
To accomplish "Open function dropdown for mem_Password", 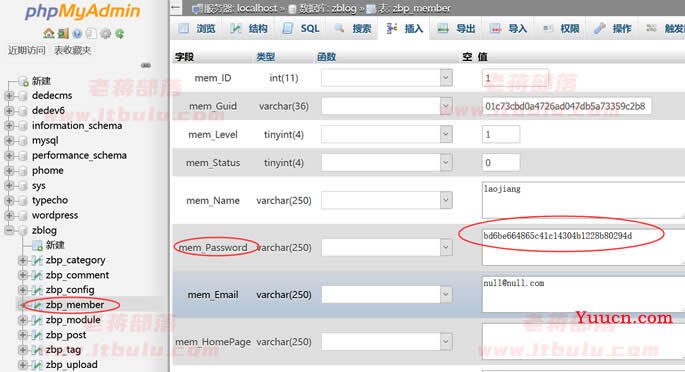I will click(x=387, y=248).
